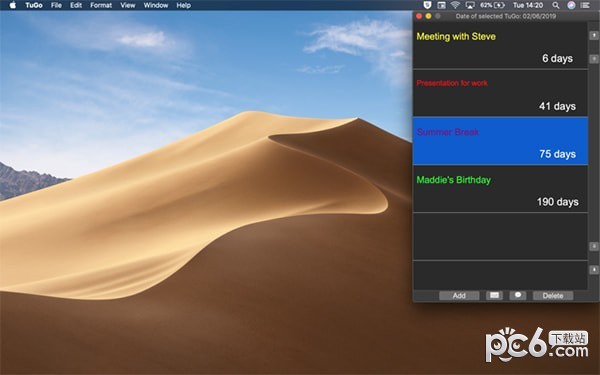Screen dimensions: 600x375
Task: Click the Date of selected TuGo title
Action: pyautogui.click(x=506, y=16)
